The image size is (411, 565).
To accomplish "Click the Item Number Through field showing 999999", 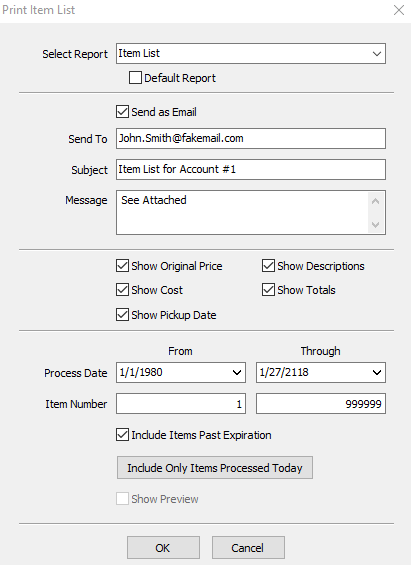I will click(321, 404).
